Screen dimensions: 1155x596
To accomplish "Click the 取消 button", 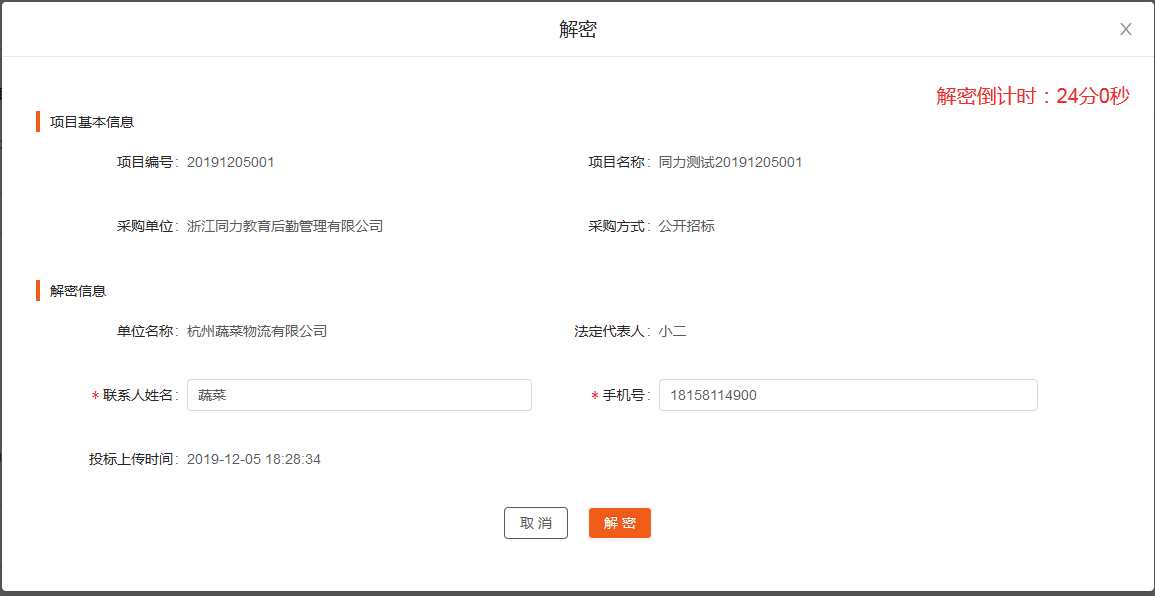I will click(536, 523).
